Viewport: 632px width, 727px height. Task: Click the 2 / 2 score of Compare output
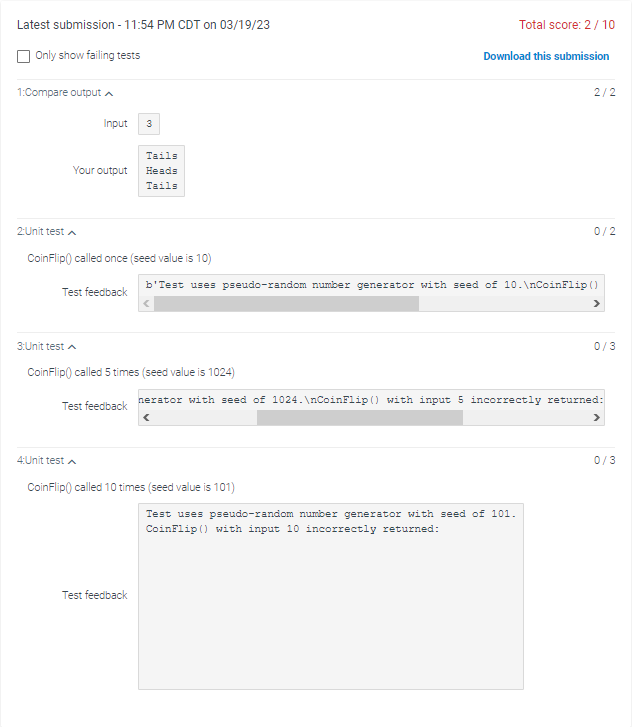(605, 92)
